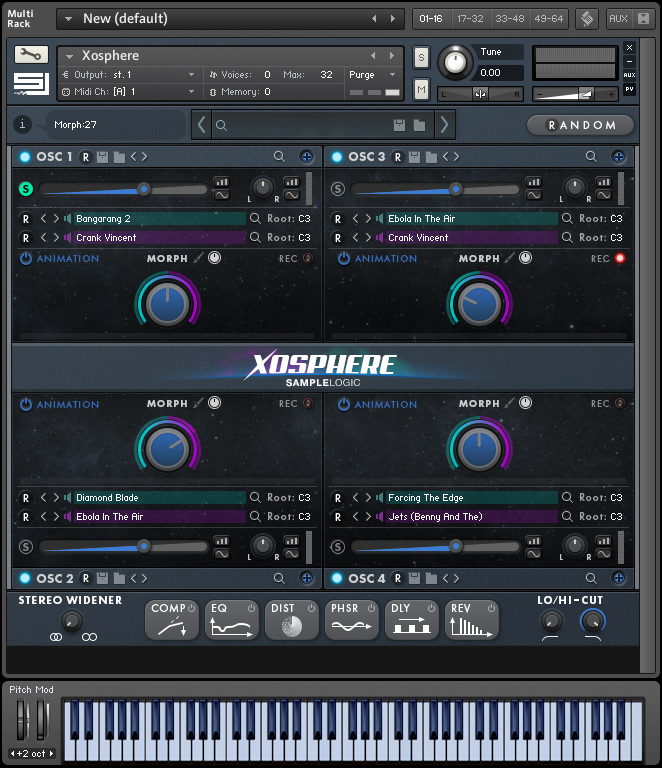Click speaker icon next to Diamond Blade
Screen dimensions: 662x768
click(68, 498)
